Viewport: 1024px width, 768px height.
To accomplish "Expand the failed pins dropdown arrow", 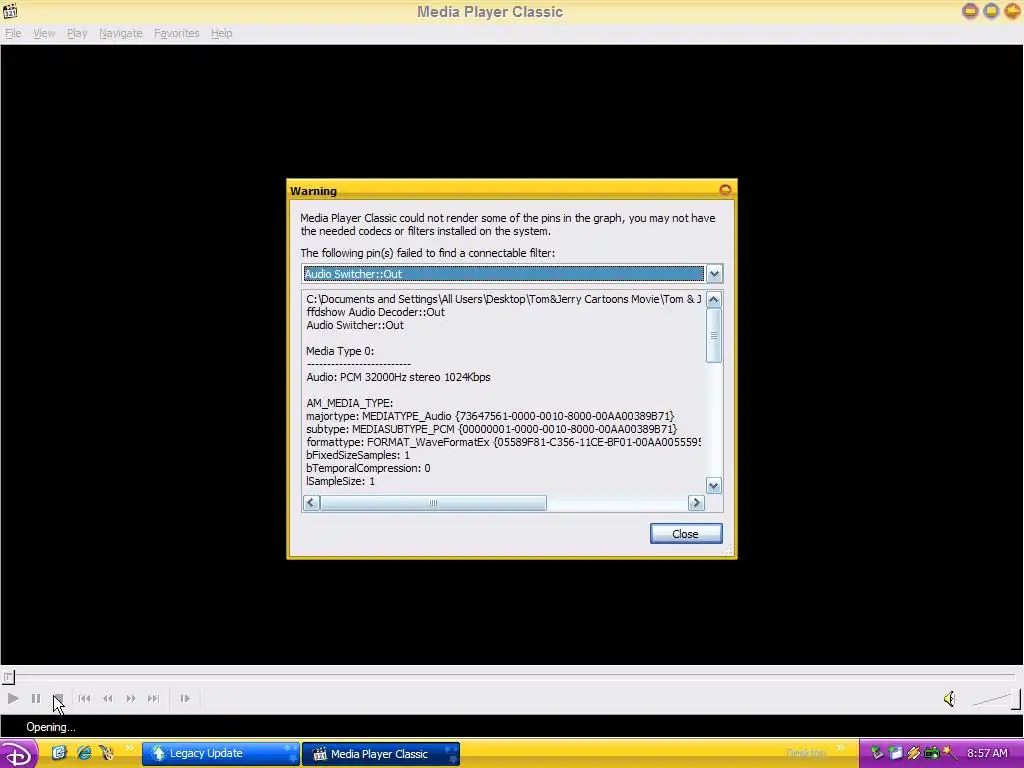I will coord(714,274).
